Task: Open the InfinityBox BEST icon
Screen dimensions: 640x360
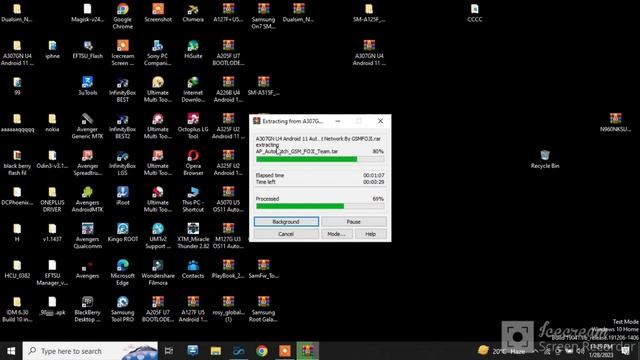Action: (122, 89)
